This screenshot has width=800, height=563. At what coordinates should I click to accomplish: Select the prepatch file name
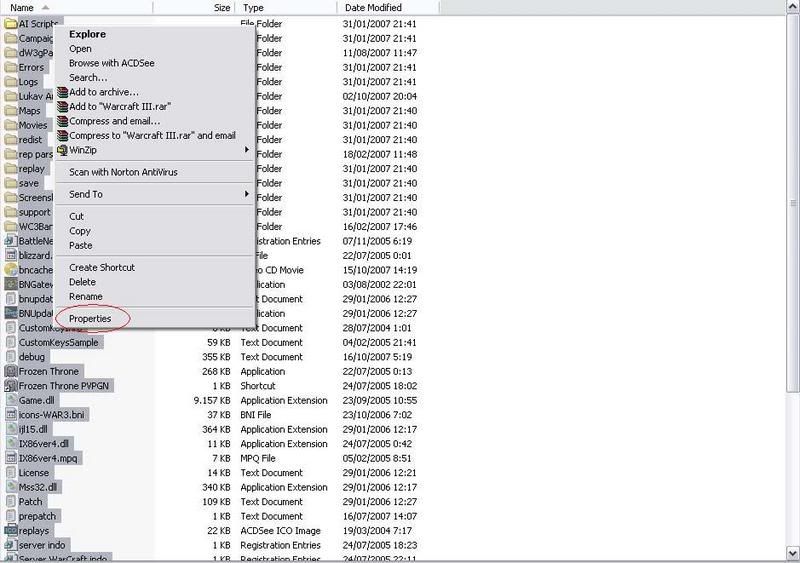[37, 516]
